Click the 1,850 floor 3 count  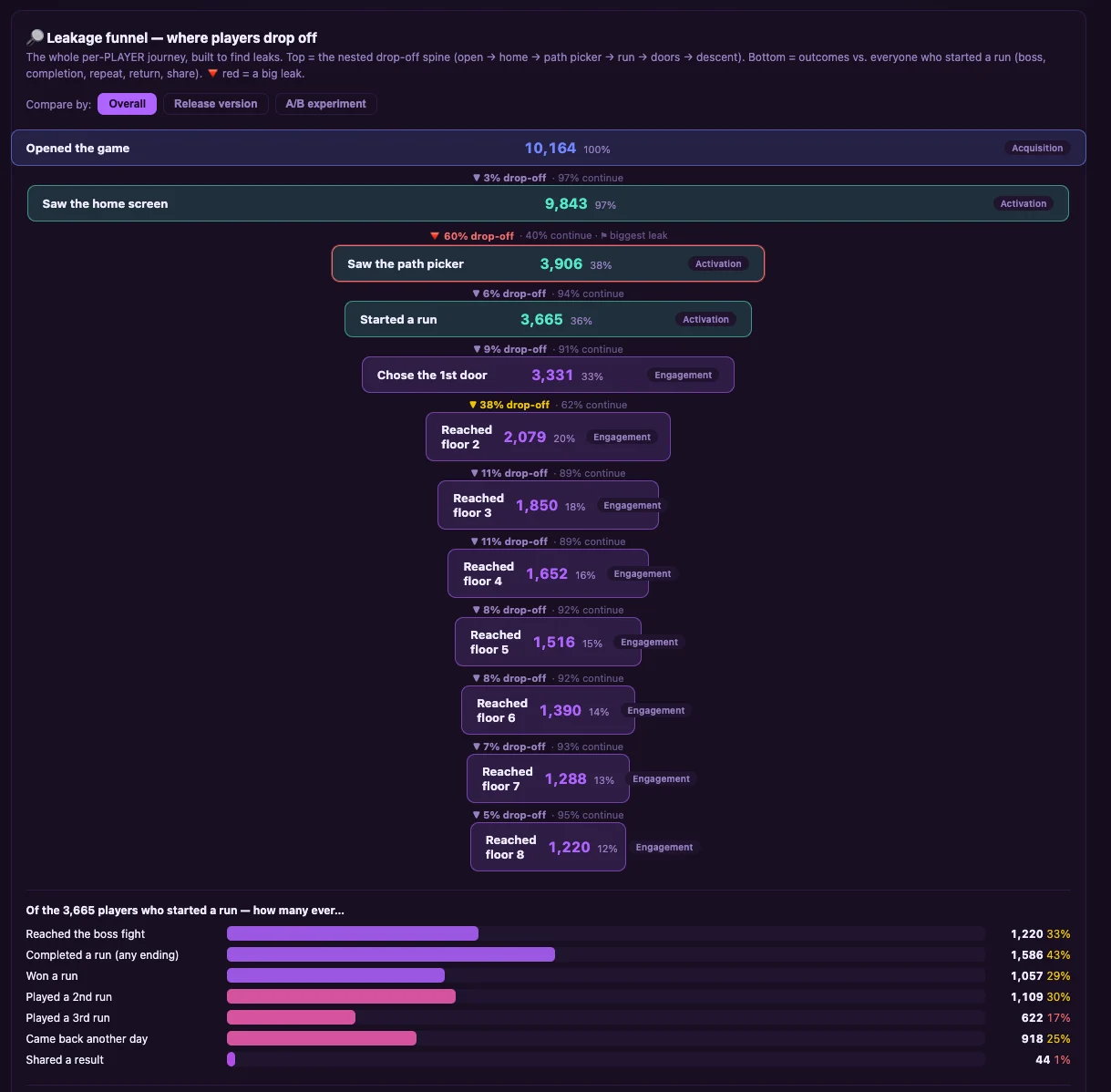pyautogui.click(x=537, y=505)
